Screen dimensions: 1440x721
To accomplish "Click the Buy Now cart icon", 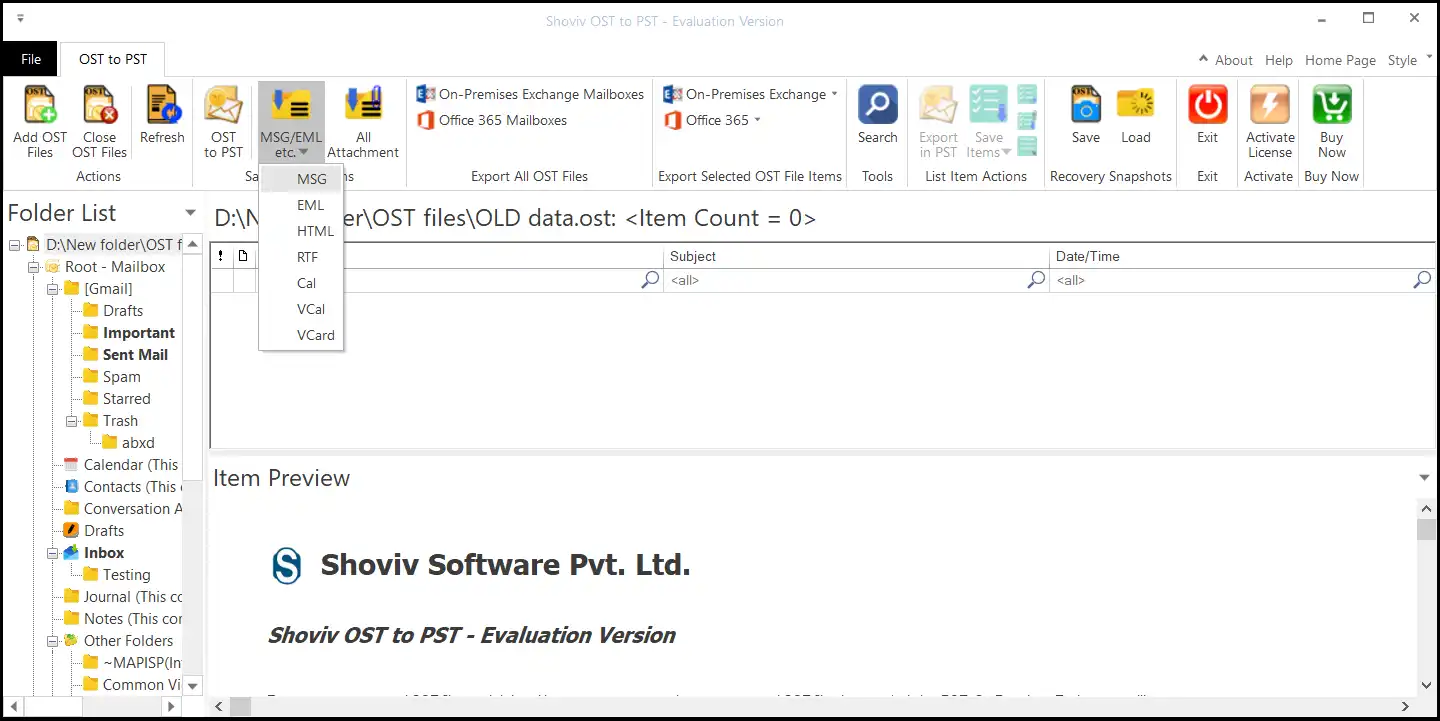I will pyautogui.click(x=1331, y=105).
